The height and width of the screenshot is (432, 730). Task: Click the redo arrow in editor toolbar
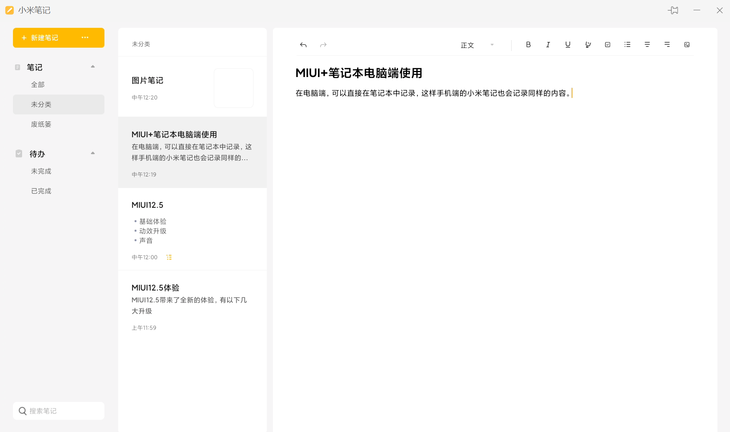[x=323, y=45]
